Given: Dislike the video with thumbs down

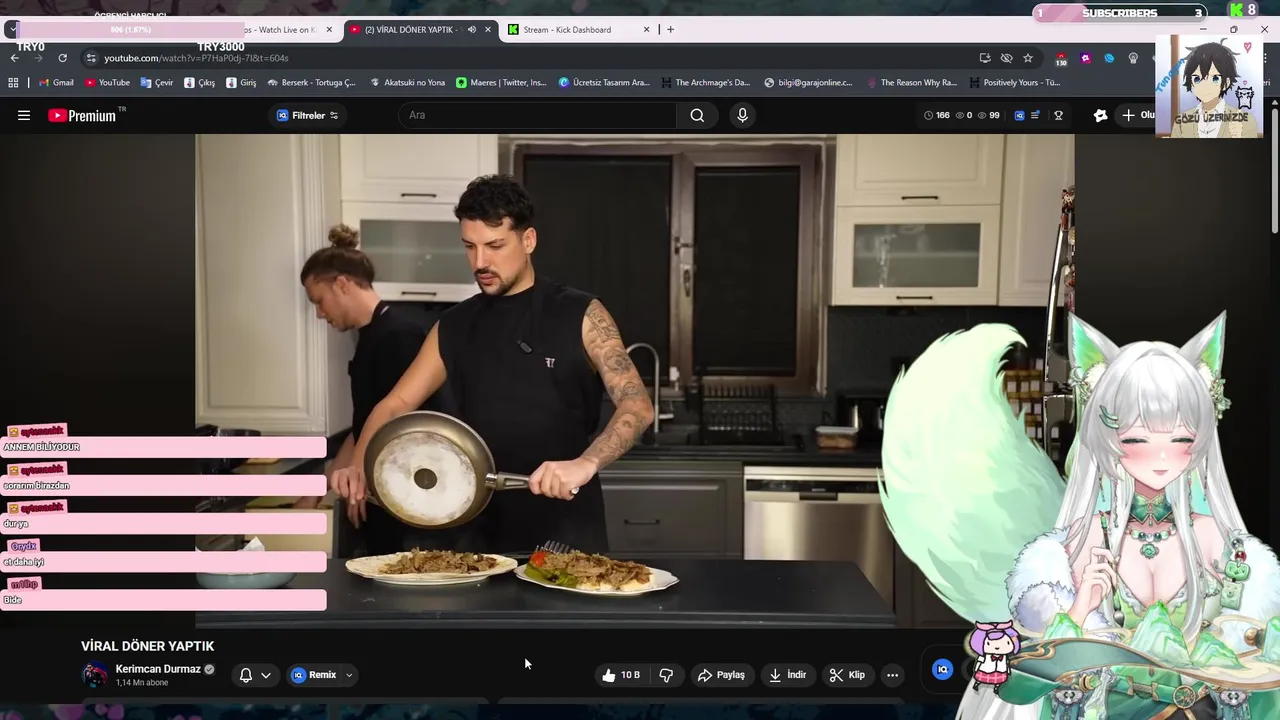Looking at the screenshot, I should coord(666,675).
